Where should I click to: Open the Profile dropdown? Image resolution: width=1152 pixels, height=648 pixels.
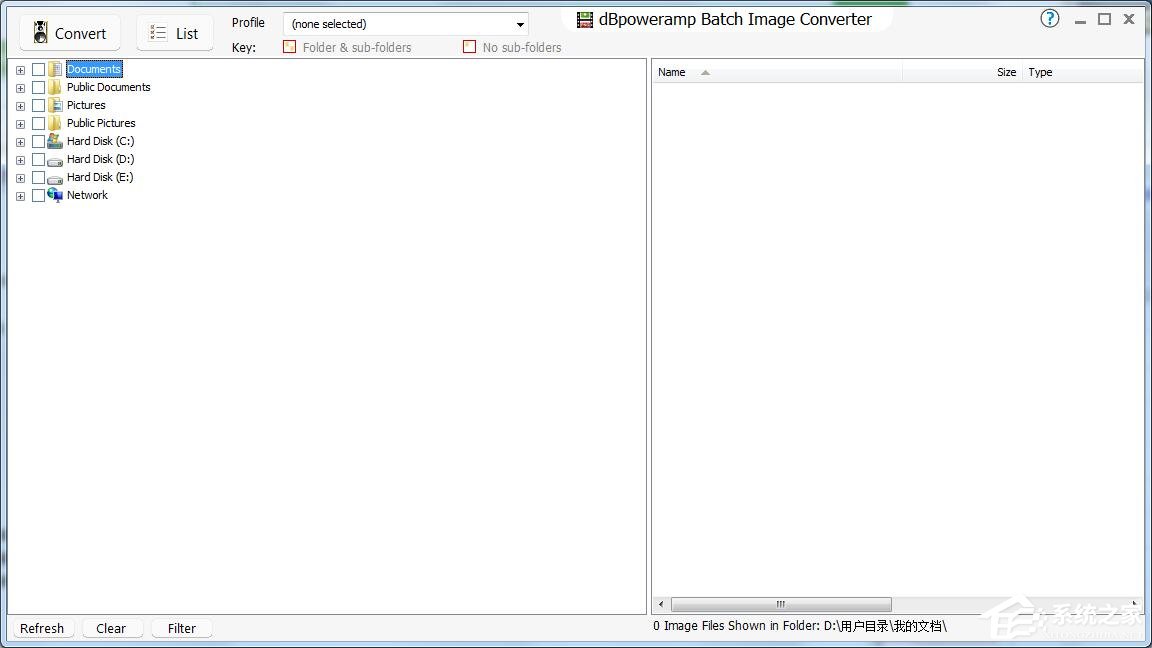[x=406, y=24]
